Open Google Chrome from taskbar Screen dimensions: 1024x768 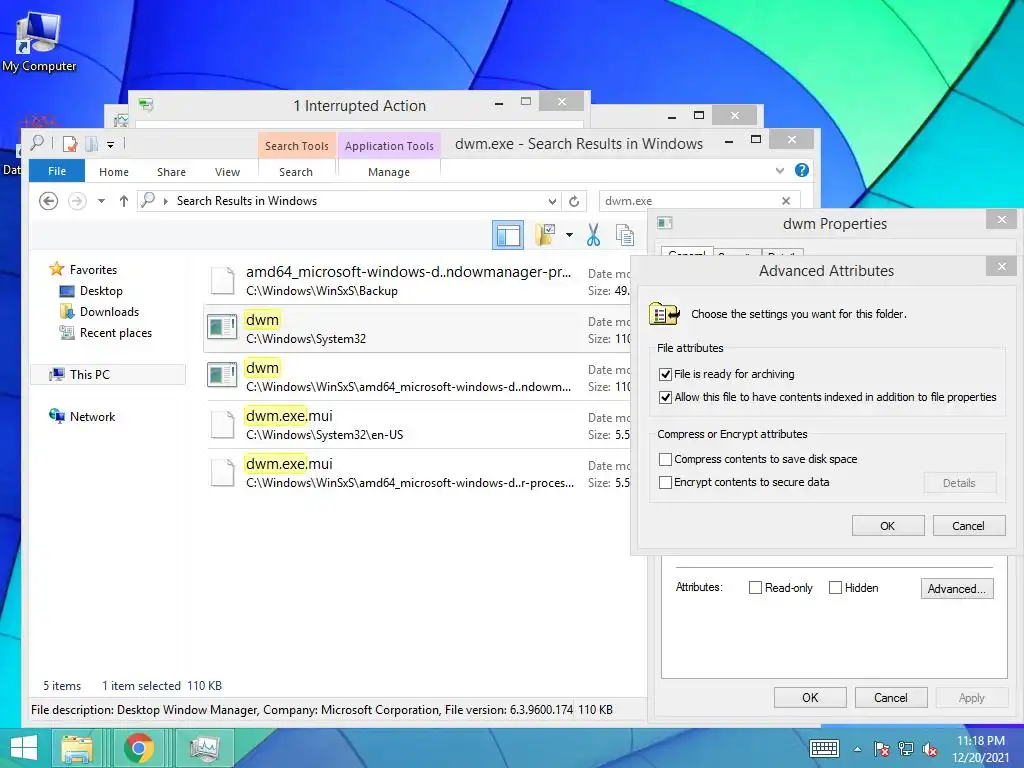click(x=138, y=748)
